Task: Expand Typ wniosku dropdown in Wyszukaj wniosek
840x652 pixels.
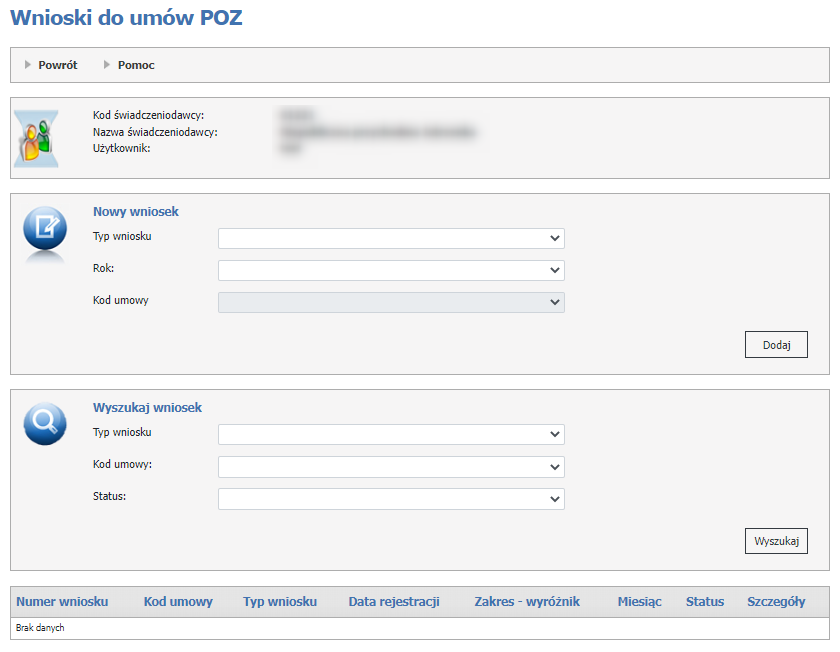Action: point(391,434)
